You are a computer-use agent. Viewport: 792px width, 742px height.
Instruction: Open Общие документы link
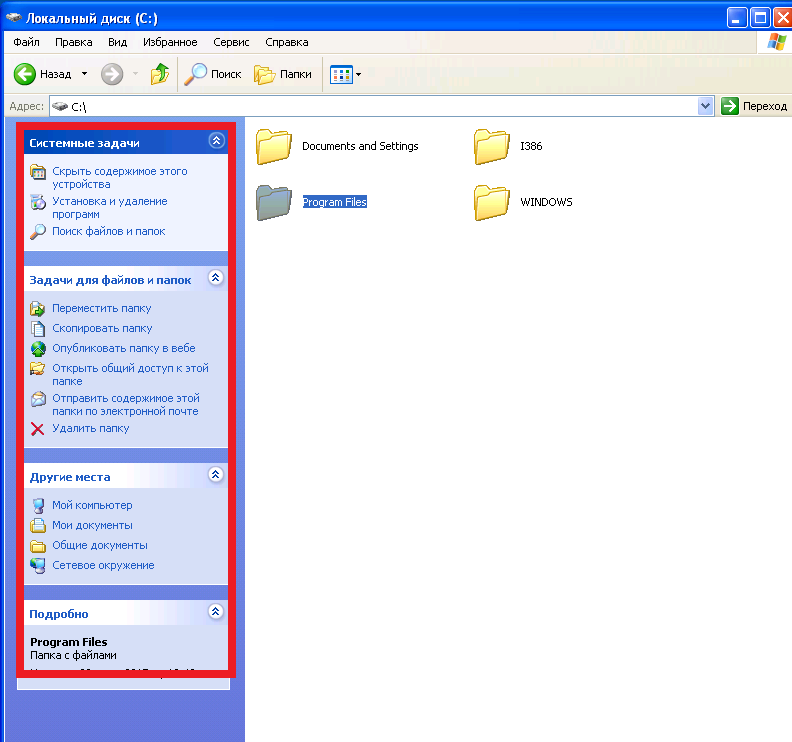click(100, 546)
